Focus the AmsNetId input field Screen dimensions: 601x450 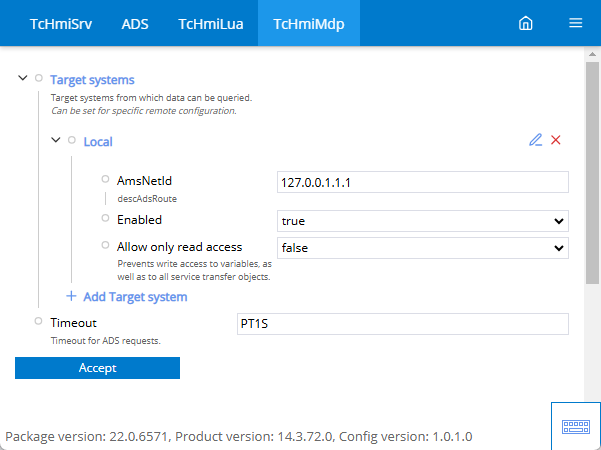(423, 182)
